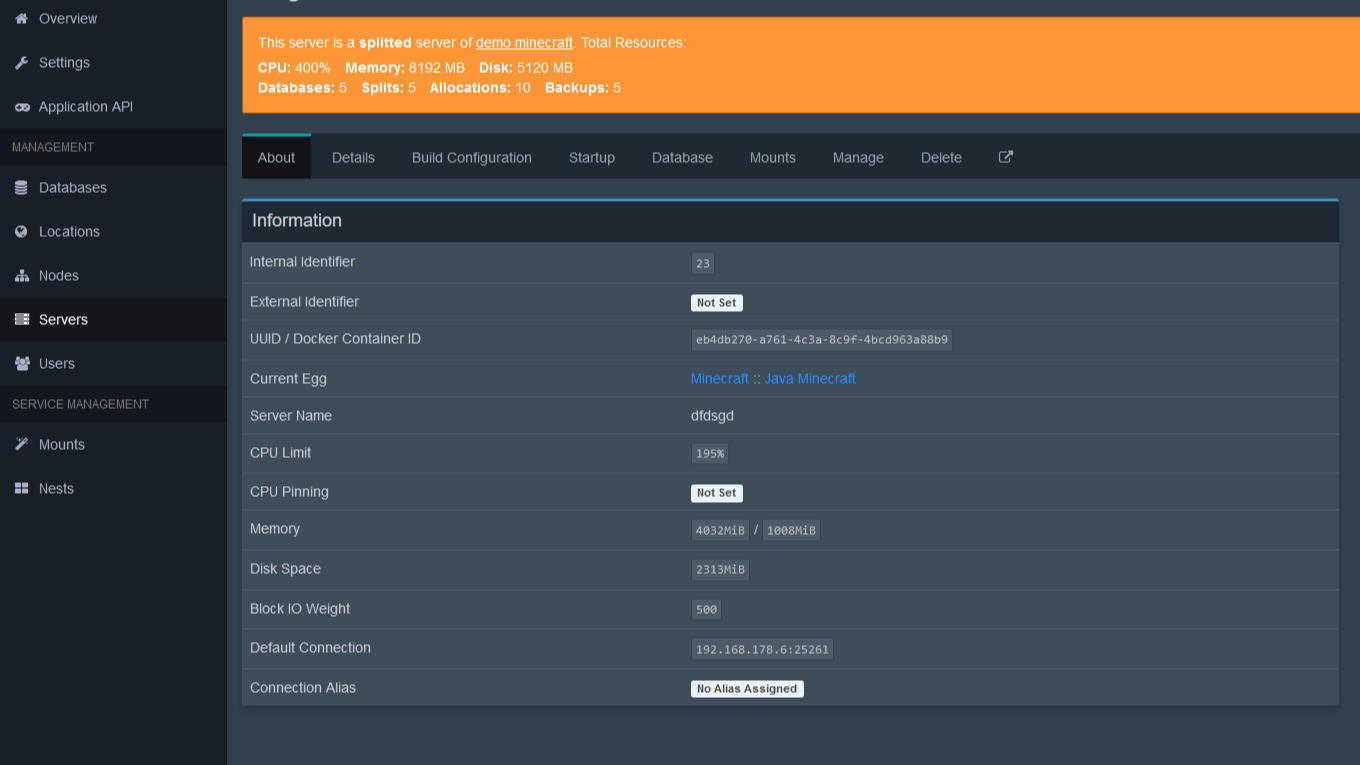Screen dimensions: 1360x765
Task: Click the Settings wrench icon
Action: coord(21,62)
